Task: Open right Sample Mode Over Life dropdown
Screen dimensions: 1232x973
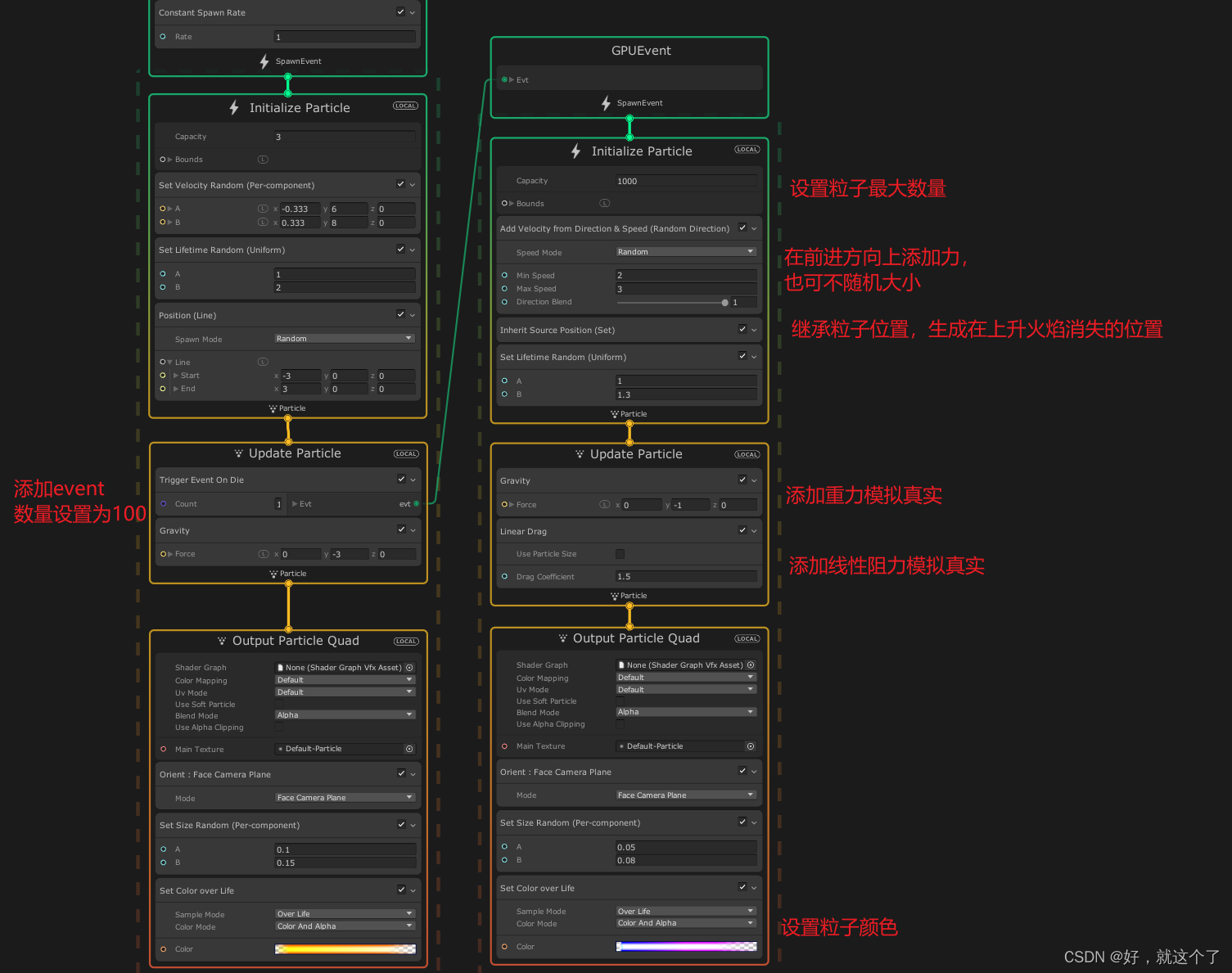Action: [x=686, y=912]
